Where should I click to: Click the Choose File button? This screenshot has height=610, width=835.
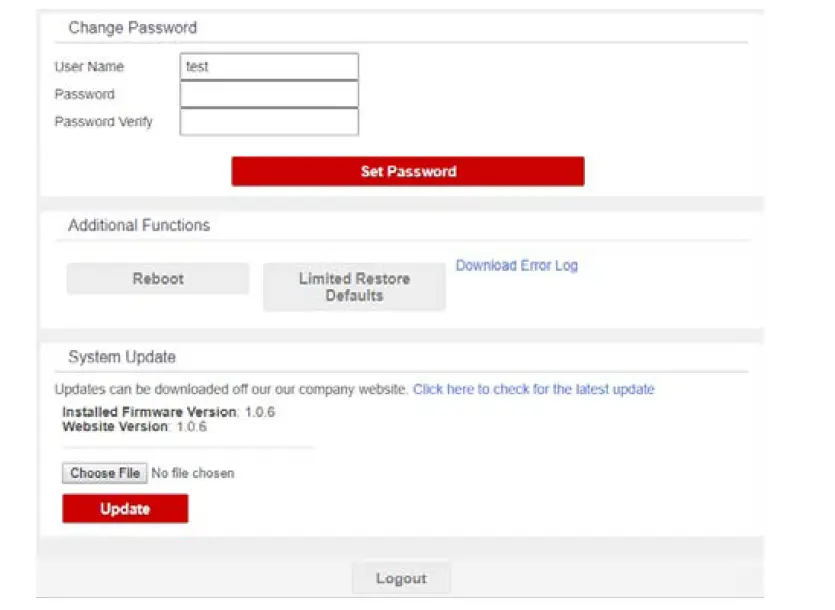pyautogui.click(x=105, y=473)
